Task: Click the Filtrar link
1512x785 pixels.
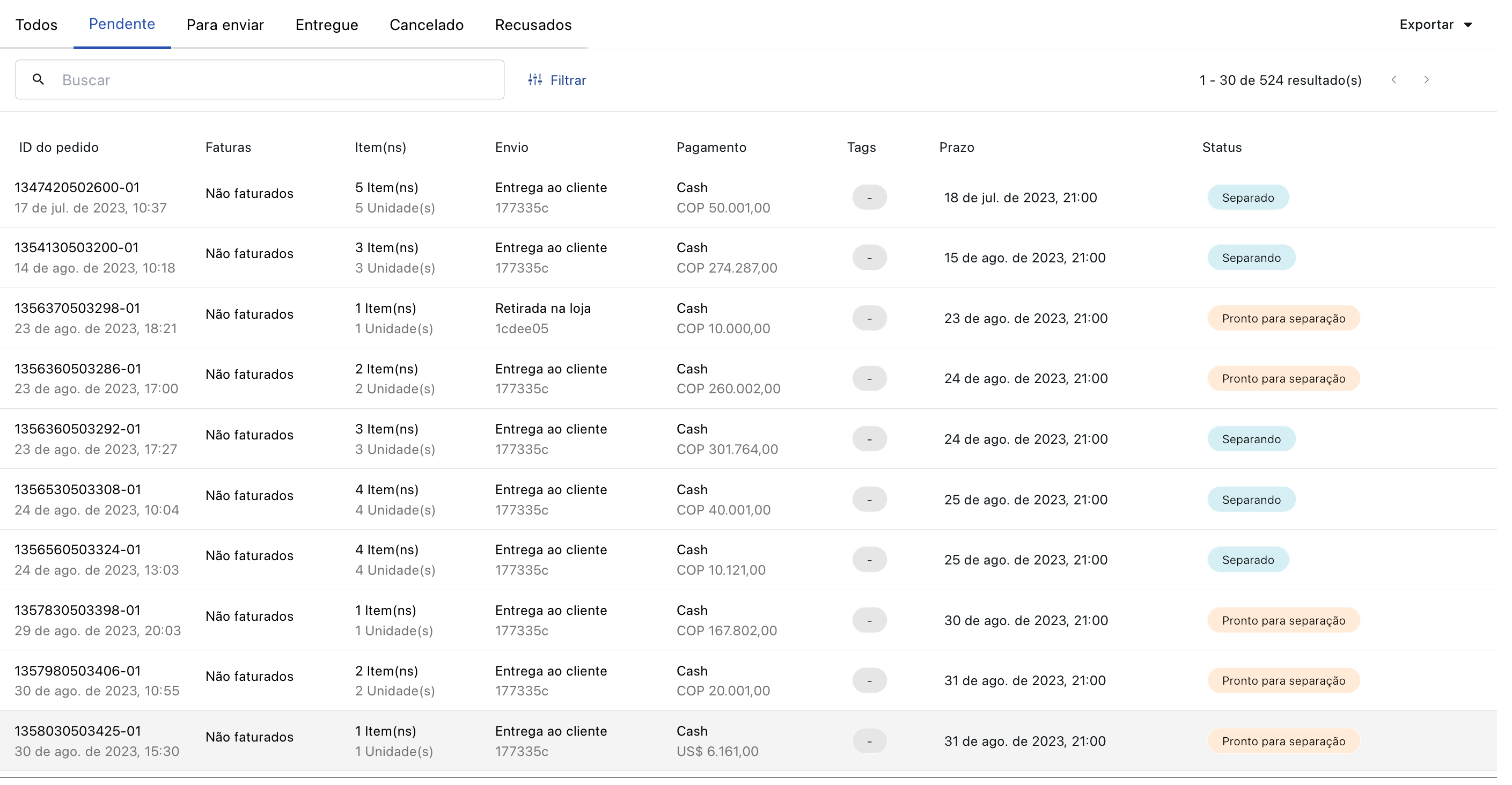Action: click(568, 80)
